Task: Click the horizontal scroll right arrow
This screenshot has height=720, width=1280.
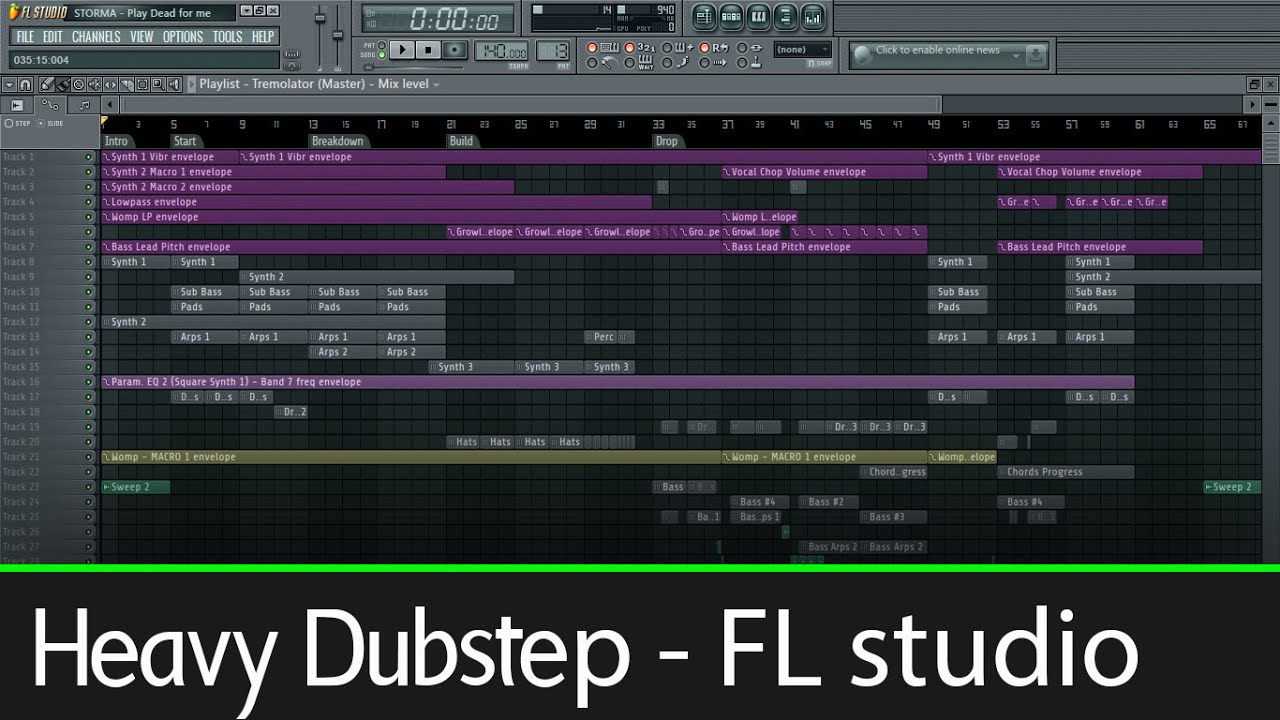Action: pyautogui.click(x=1252, y=104)
